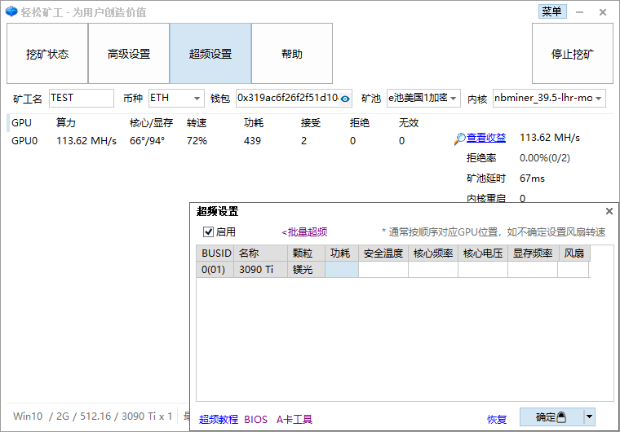The image size is (620, 432).
Task: Open the A卡工具 link
Action: (294, 419)
